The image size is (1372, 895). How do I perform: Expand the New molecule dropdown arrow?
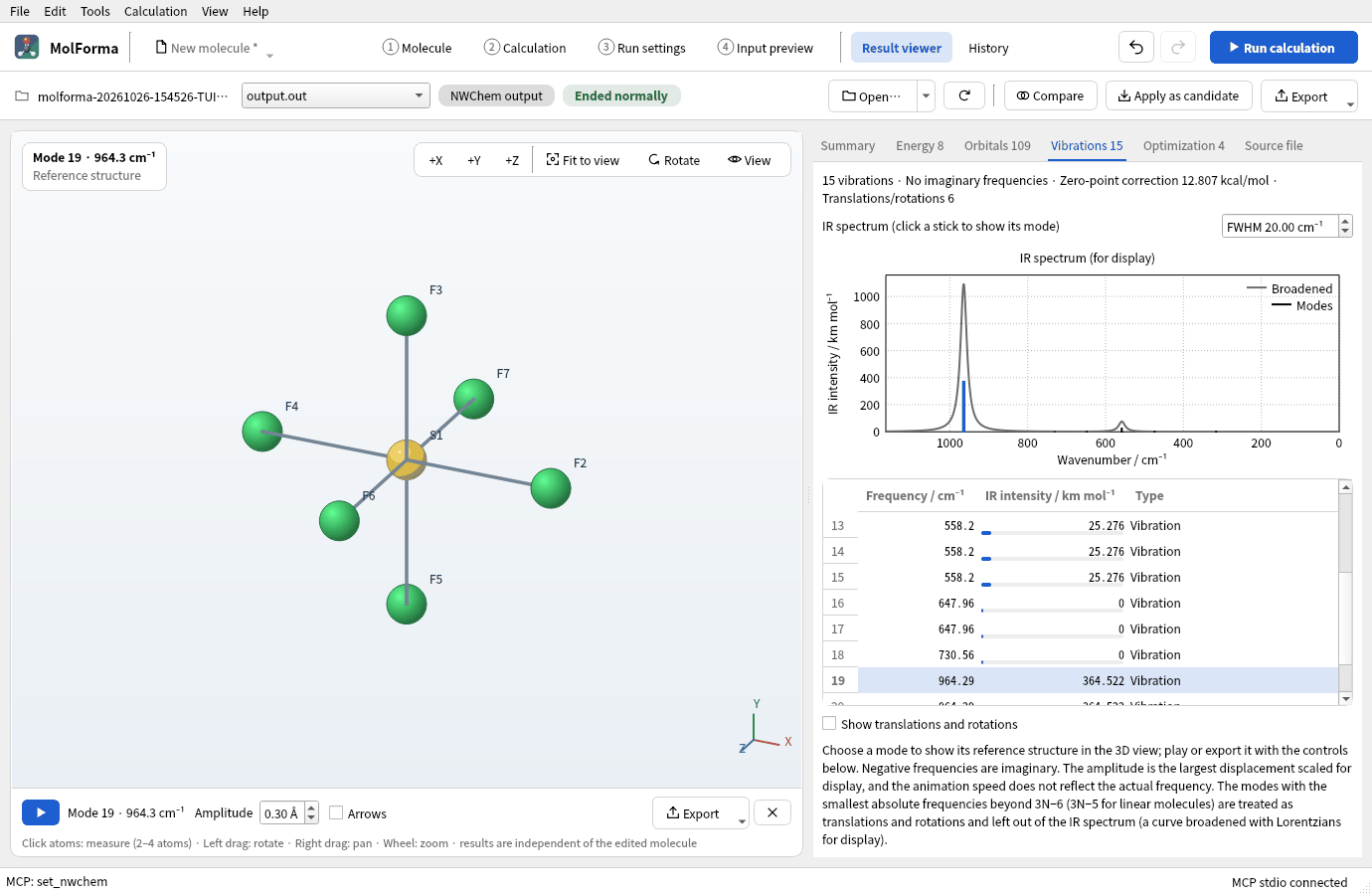(x=269, y=55)
